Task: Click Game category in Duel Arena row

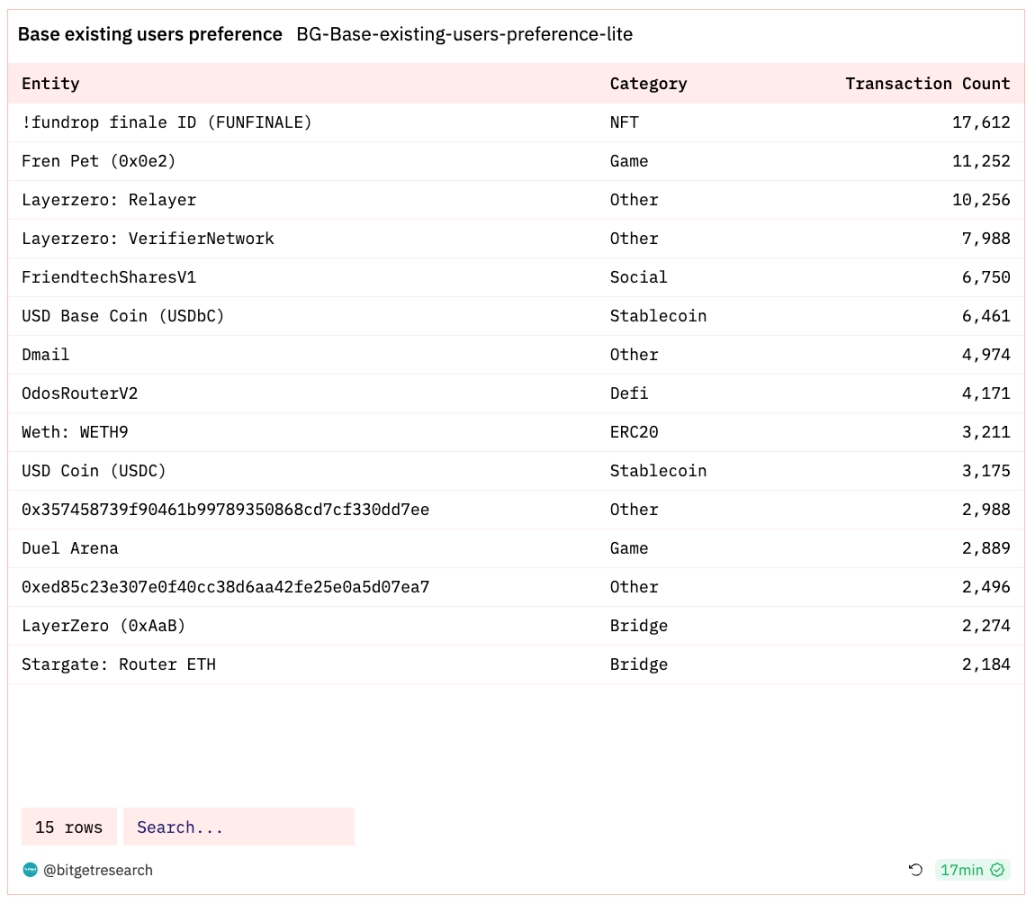Action: click(x=629, y=548)
